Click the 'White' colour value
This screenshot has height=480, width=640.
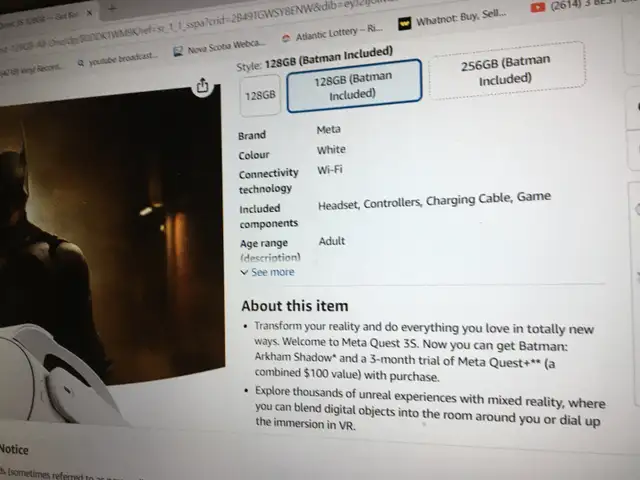tap(331, 149)
